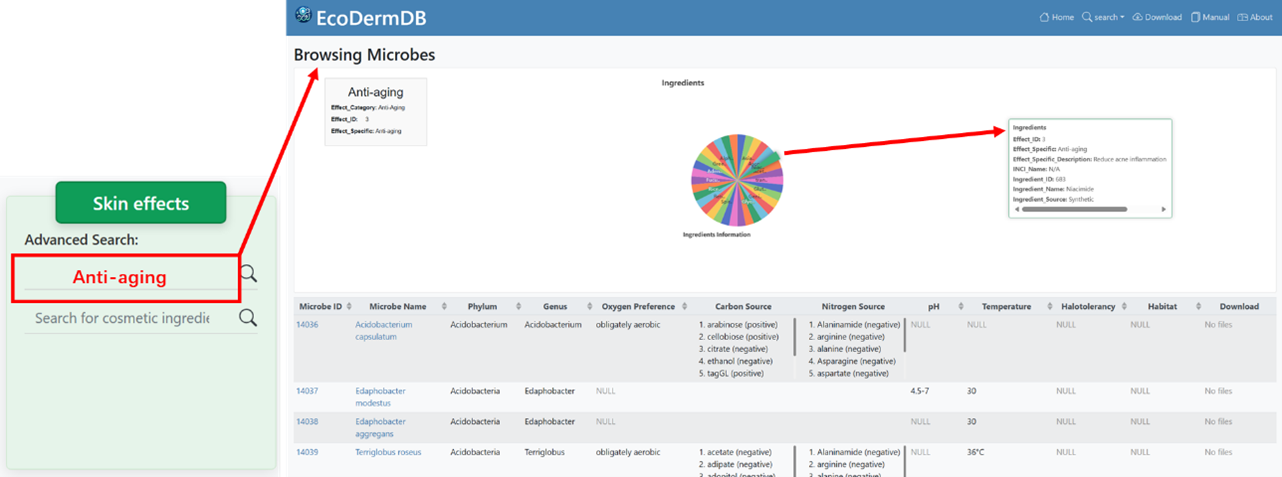Open the About page
The width and height of the screenshot is (1282, 477).
1255,17
